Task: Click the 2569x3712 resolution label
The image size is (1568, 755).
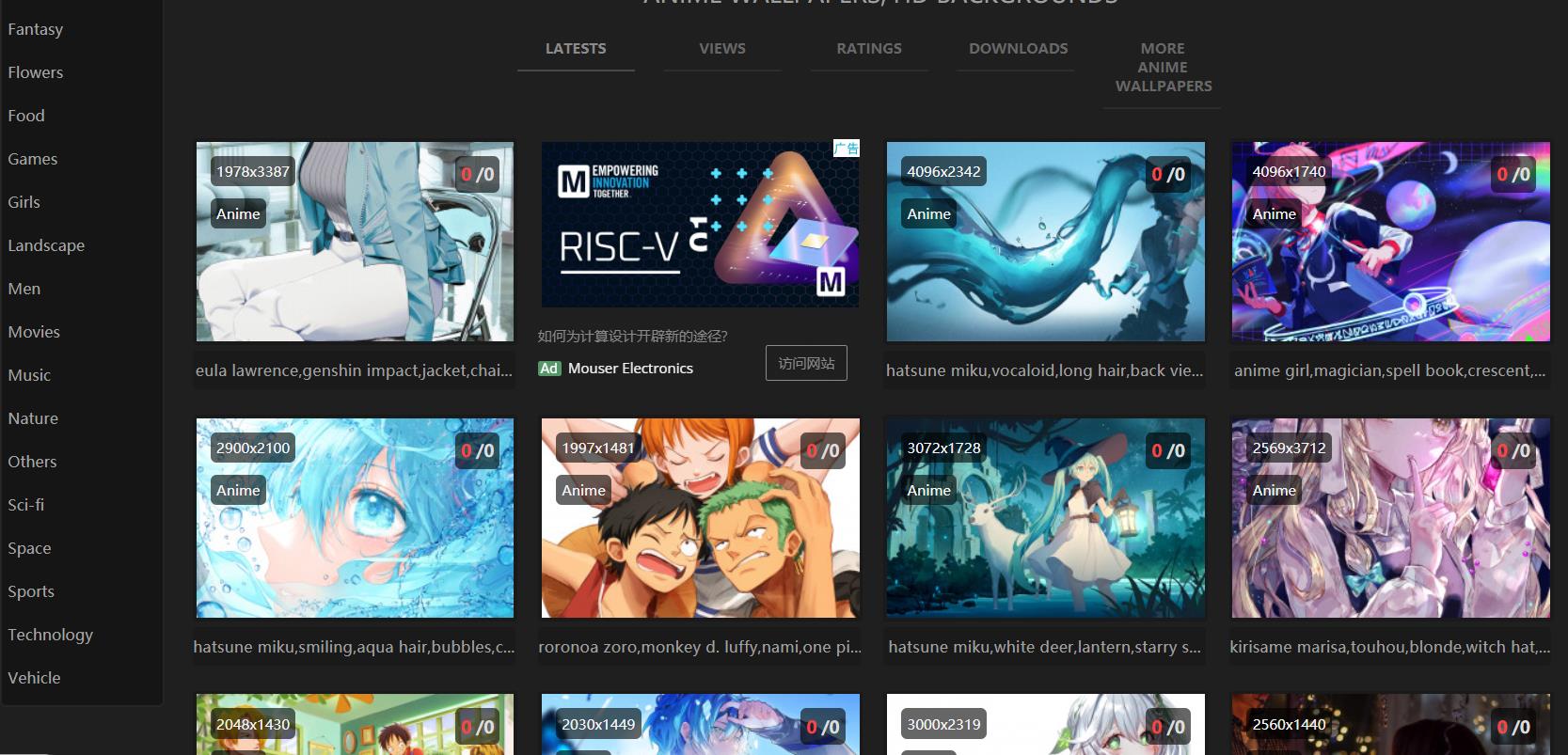Action: (1289, 448)
